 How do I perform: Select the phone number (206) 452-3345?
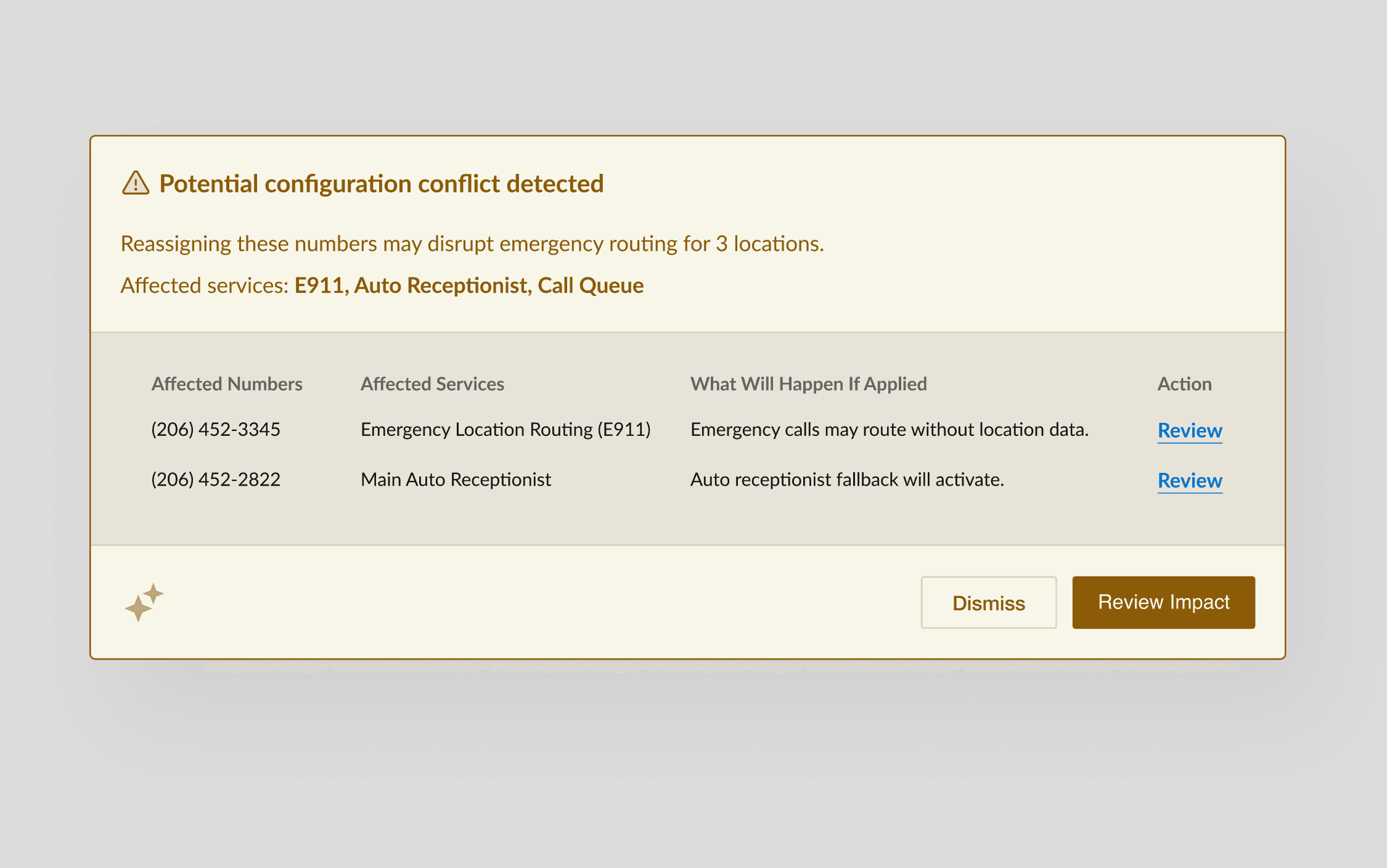click(216, 429)
